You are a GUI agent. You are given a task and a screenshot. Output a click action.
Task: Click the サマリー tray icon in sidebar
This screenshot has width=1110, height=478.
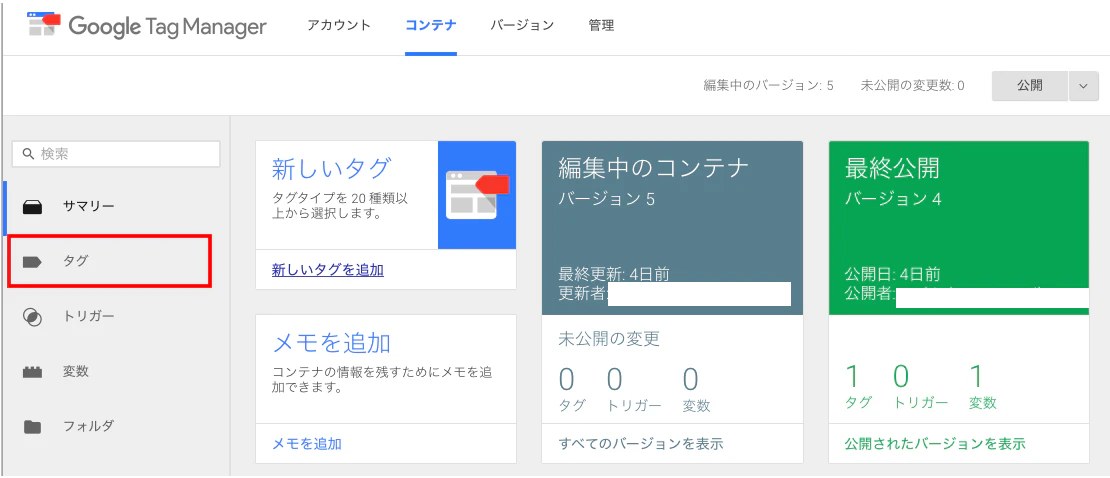pos(33,207)
